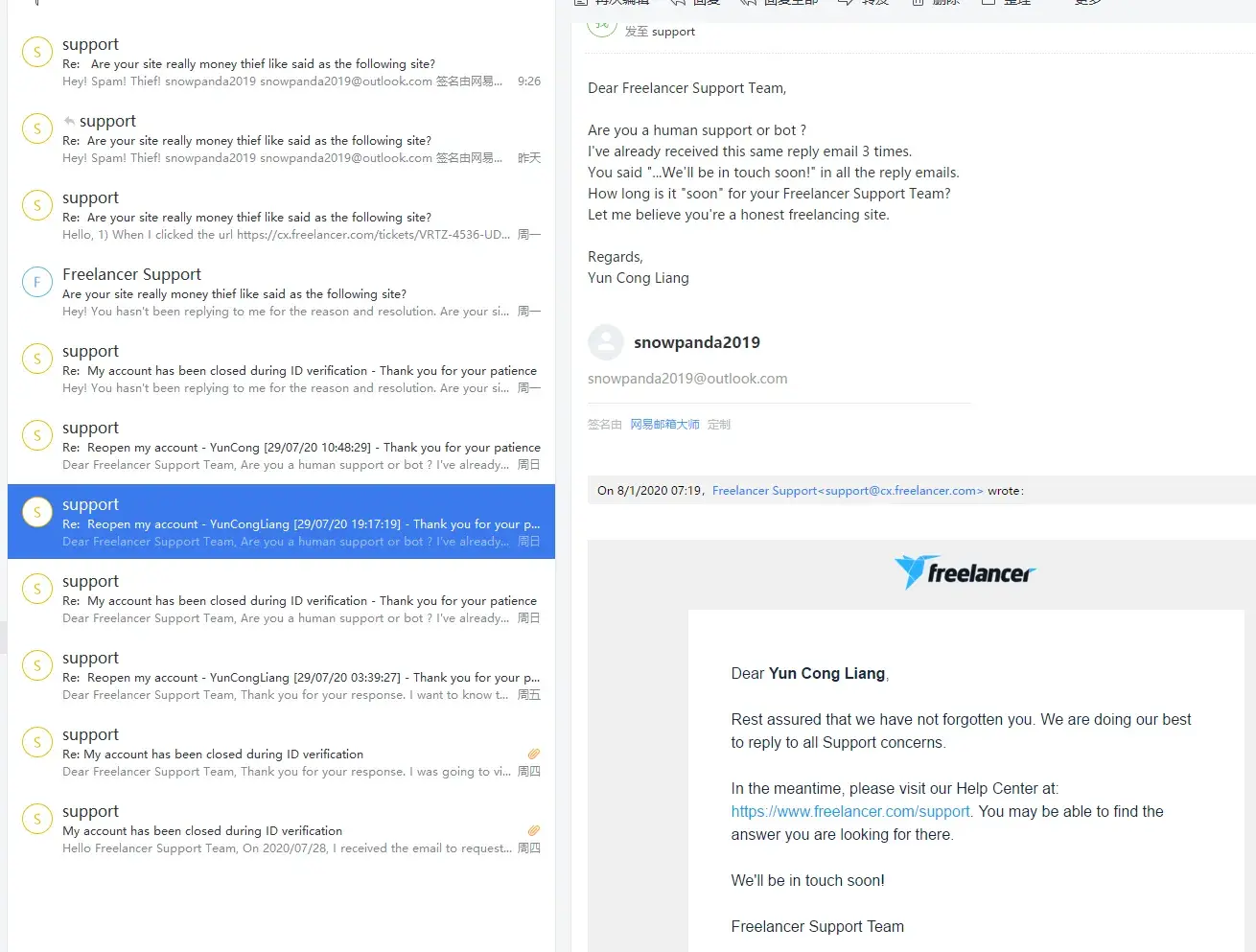1256x952 pixels.
Task: Click the avatar on the 'Hello, 1) When I clicked' email
Action: tap(36, 205)
